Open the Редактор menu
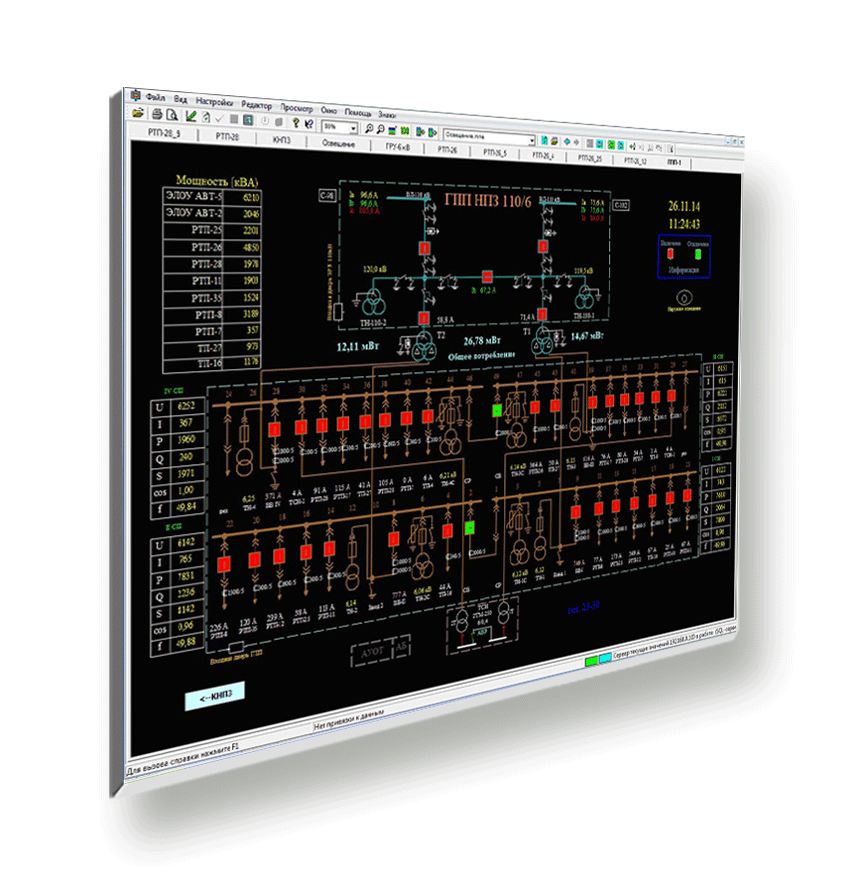Image resolution: width=850 pixels, height=885 pixels. [x=256, y=104]
